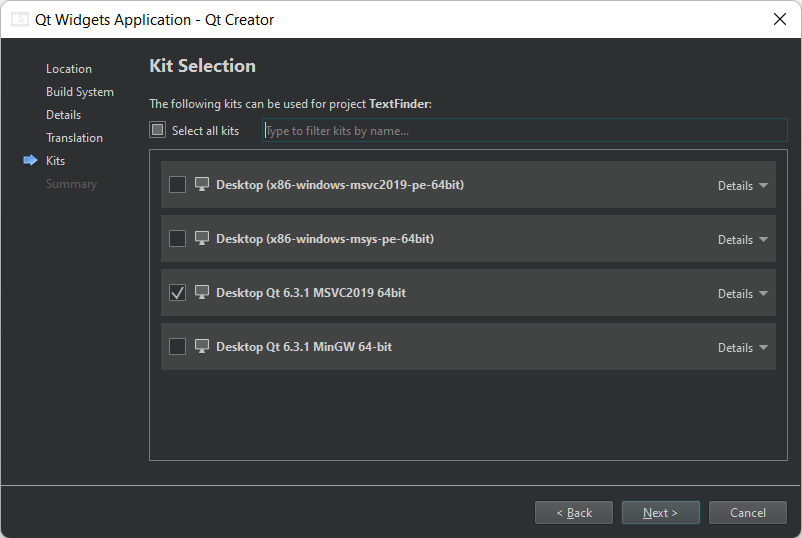The height and width of the screenshot is (538, 802).
Task: Check the Desktop x86-windows-msys-pe-64bit kit
Action: 178,239
